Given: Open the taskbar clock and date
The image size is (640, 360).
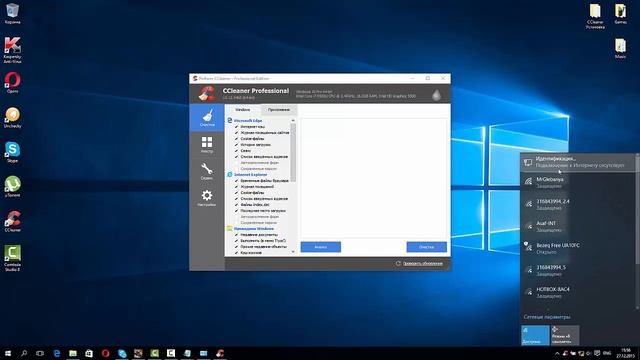Looking at the screenshot, I should 625,353.
